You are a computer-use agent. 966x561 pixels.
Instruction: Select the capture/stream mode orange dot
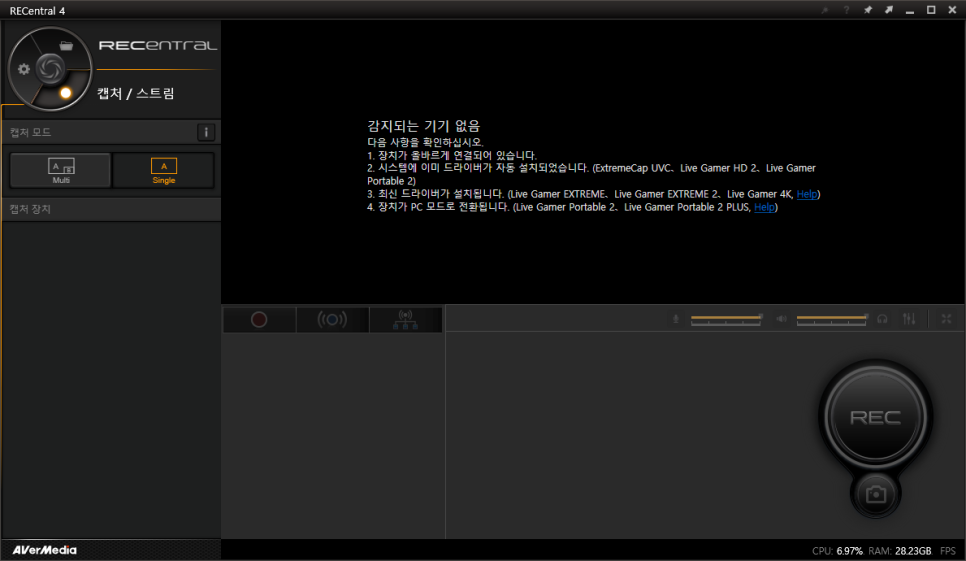65,93
